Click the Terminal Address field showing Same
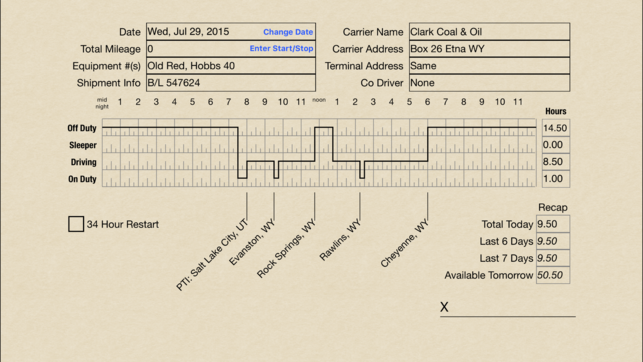643x362 pixels. pyautogui.click(x=489, y=66)
